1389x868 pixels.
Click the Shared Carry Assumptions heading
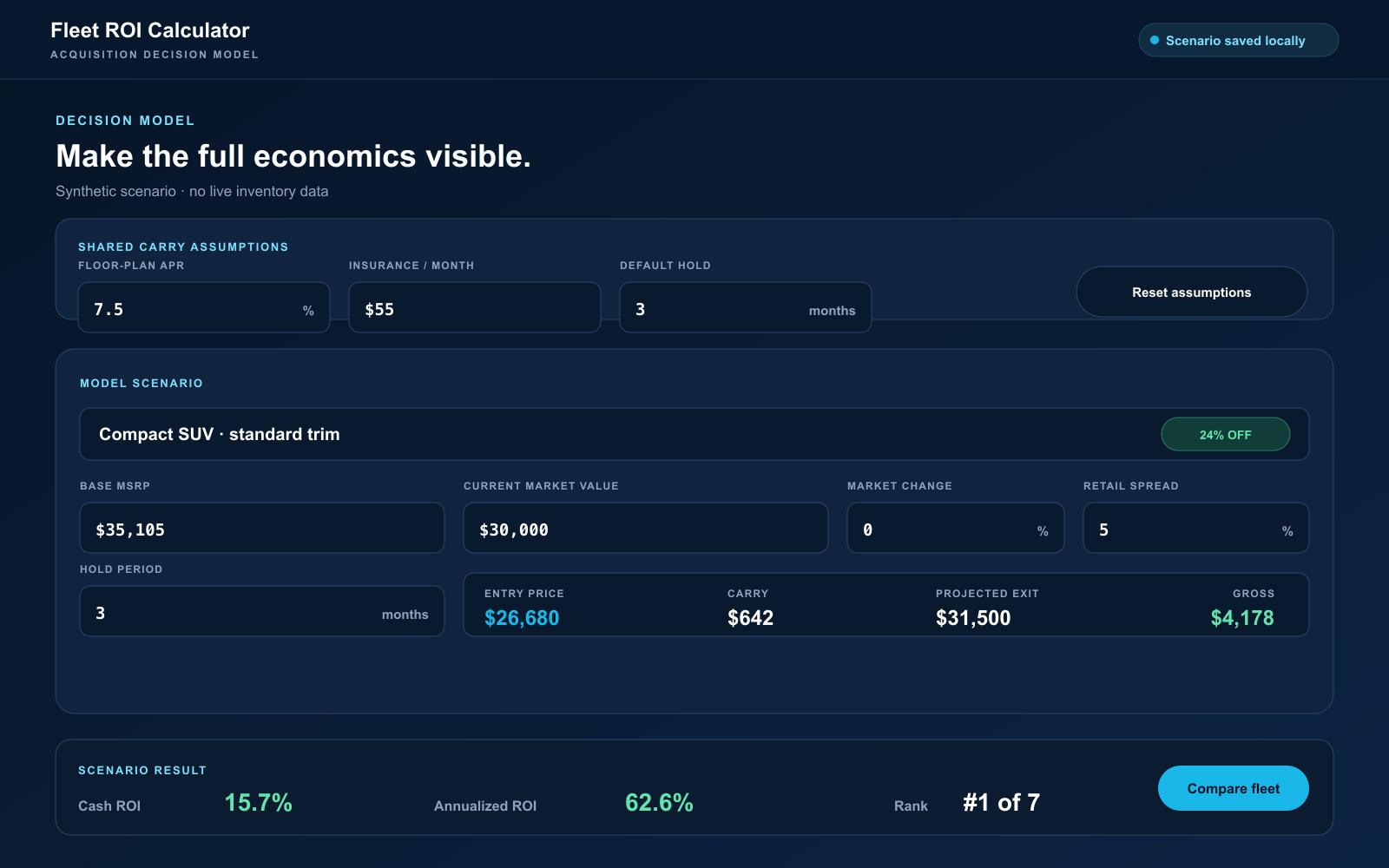click(183, 247)
